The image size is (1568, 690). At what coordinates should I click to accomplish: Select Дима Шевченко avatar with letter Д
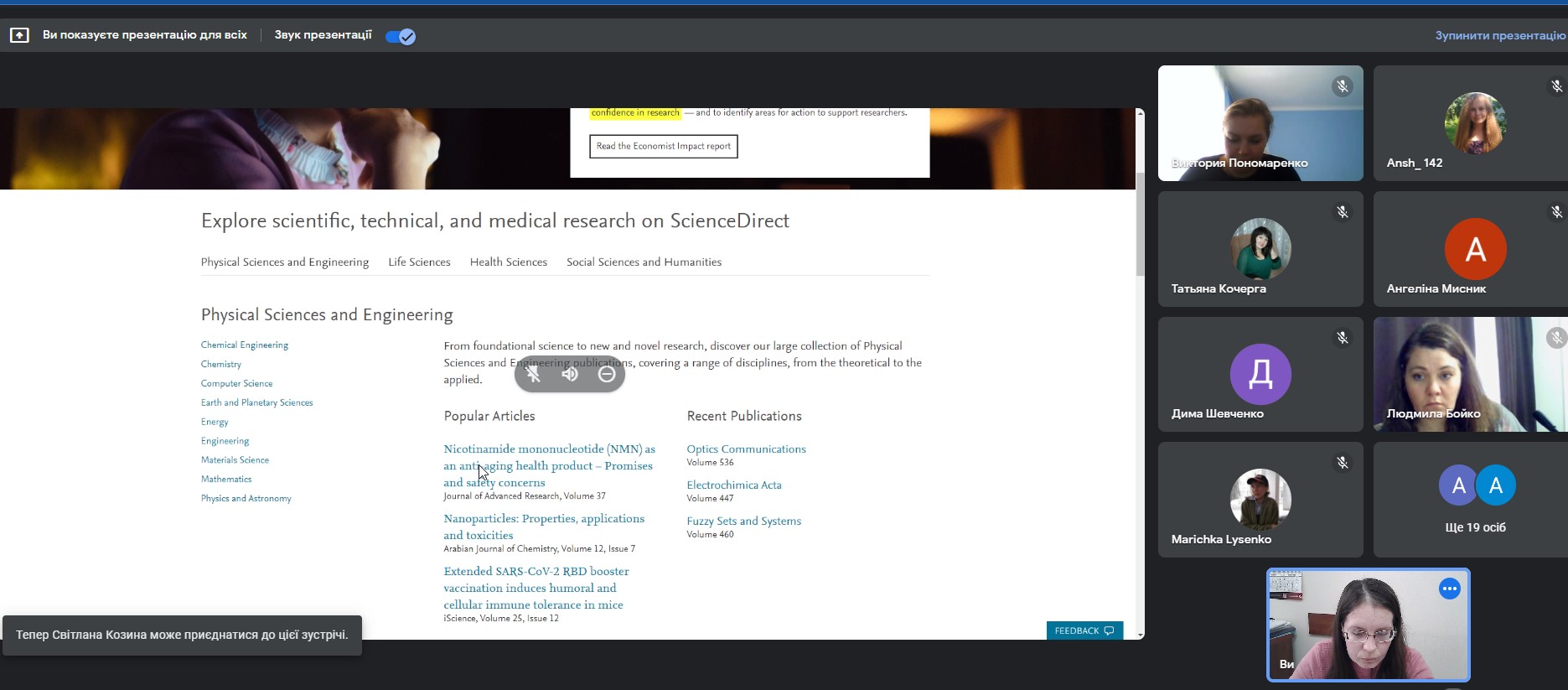click(1260, 374)
